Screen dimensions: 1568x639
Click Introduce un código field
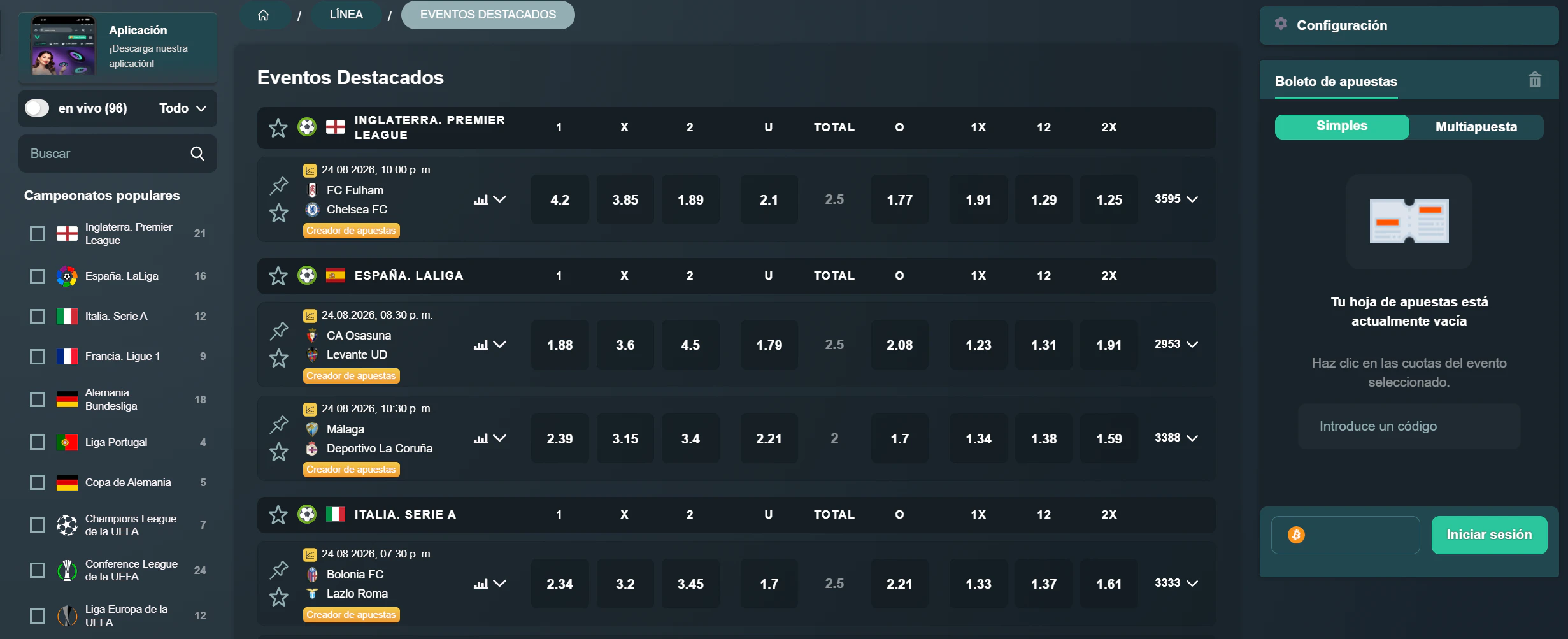click(1409, 426)
